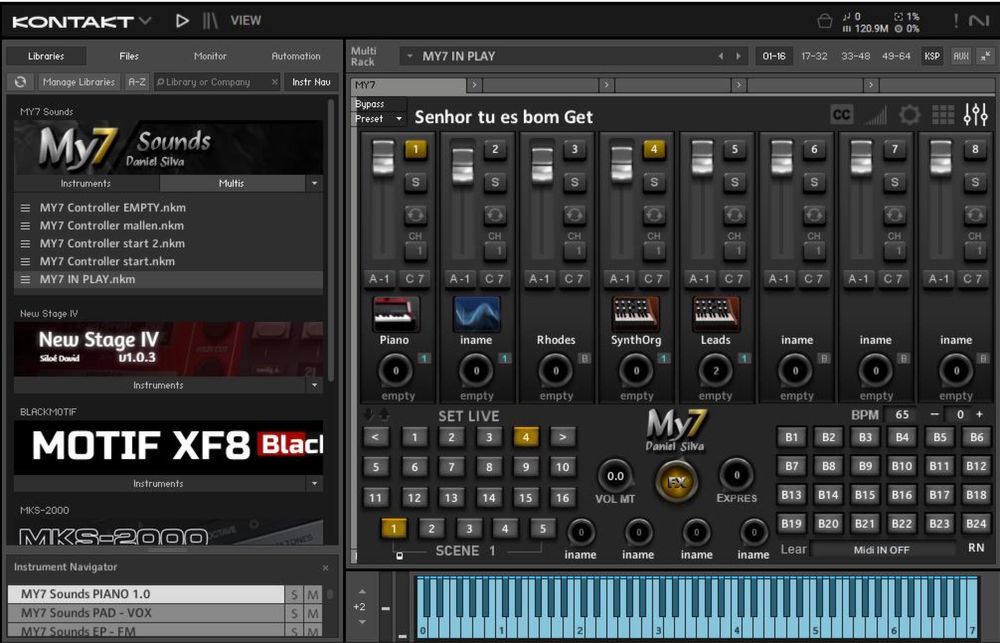Viewport: 1000px width, 643px height.
Task: Click loop icon on channel 4 strip
Action: (654, 215)
